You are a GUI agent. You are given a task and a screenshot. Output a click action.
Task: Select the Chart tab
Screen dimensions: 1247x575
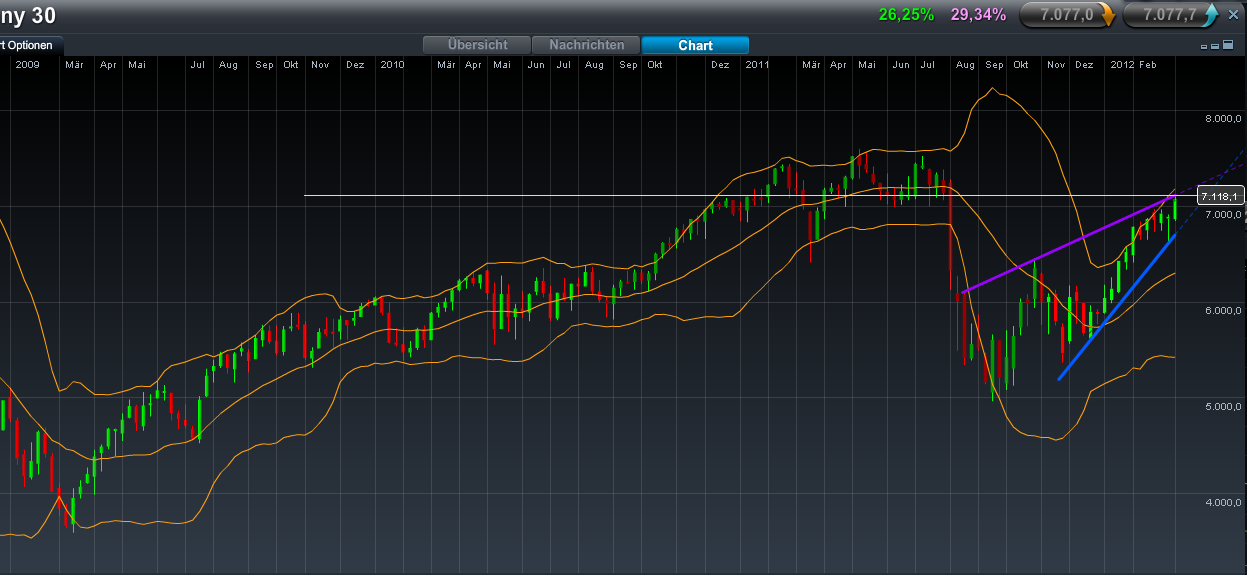tap(695, 45)
